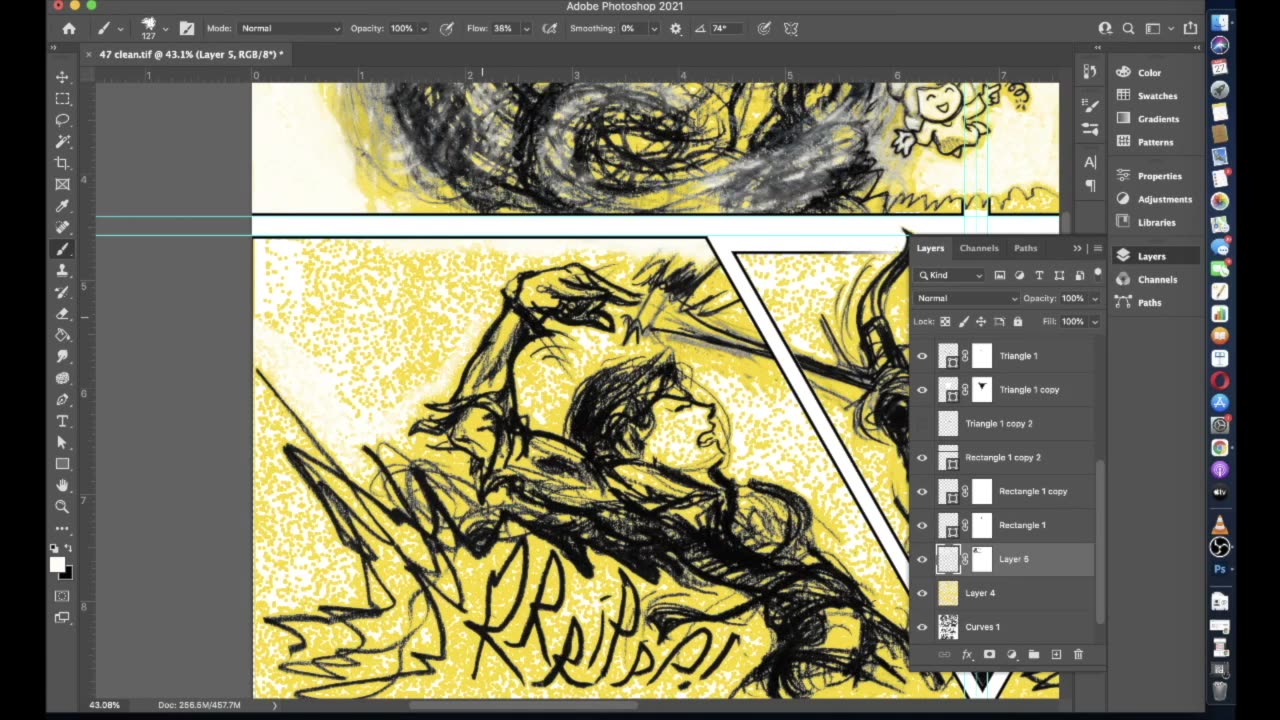1280x720 pixels.
Task: Open the layer Fill dropdown
Action: pos(1094,322)
